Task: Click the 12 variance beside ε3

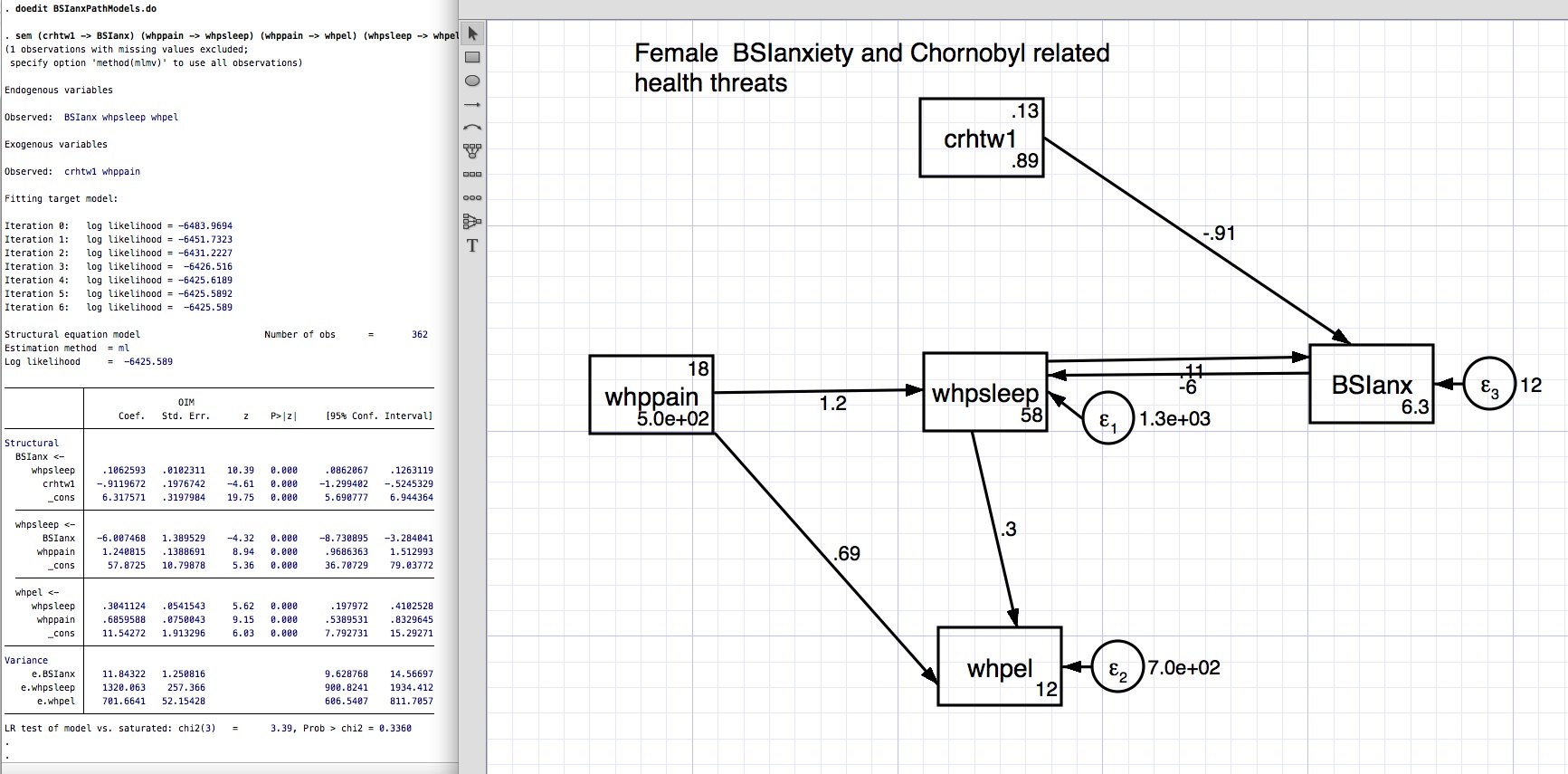Action: click(x=1531, y=386)
